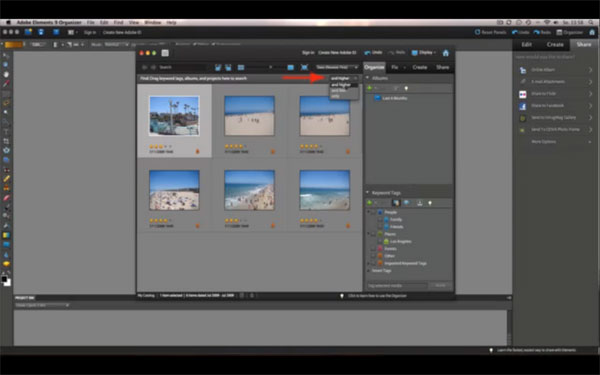
Task: Collapse the Albums panel
Action: tap(368, 78)
